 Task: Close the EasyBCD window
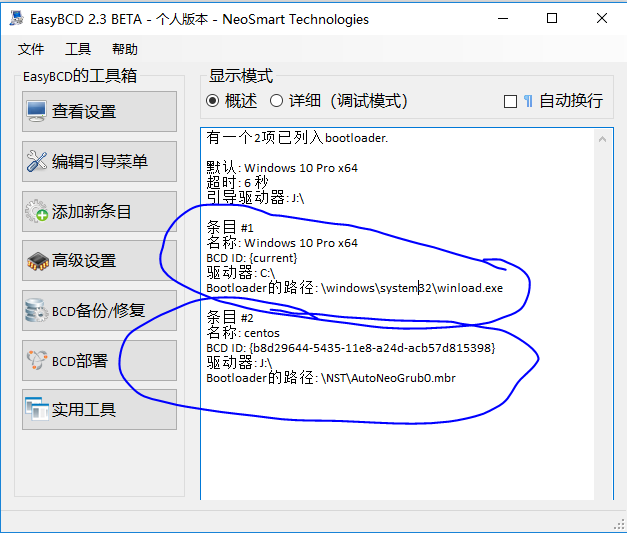[x=602, y=18]
